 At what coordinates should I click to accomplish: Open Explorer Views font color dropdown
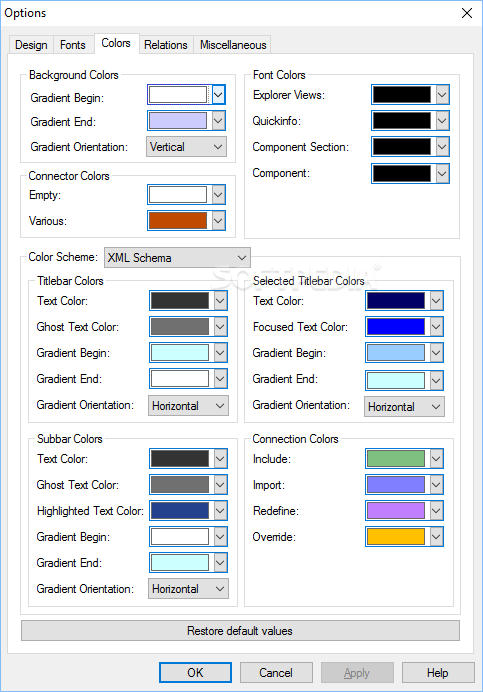click(442, 94)
